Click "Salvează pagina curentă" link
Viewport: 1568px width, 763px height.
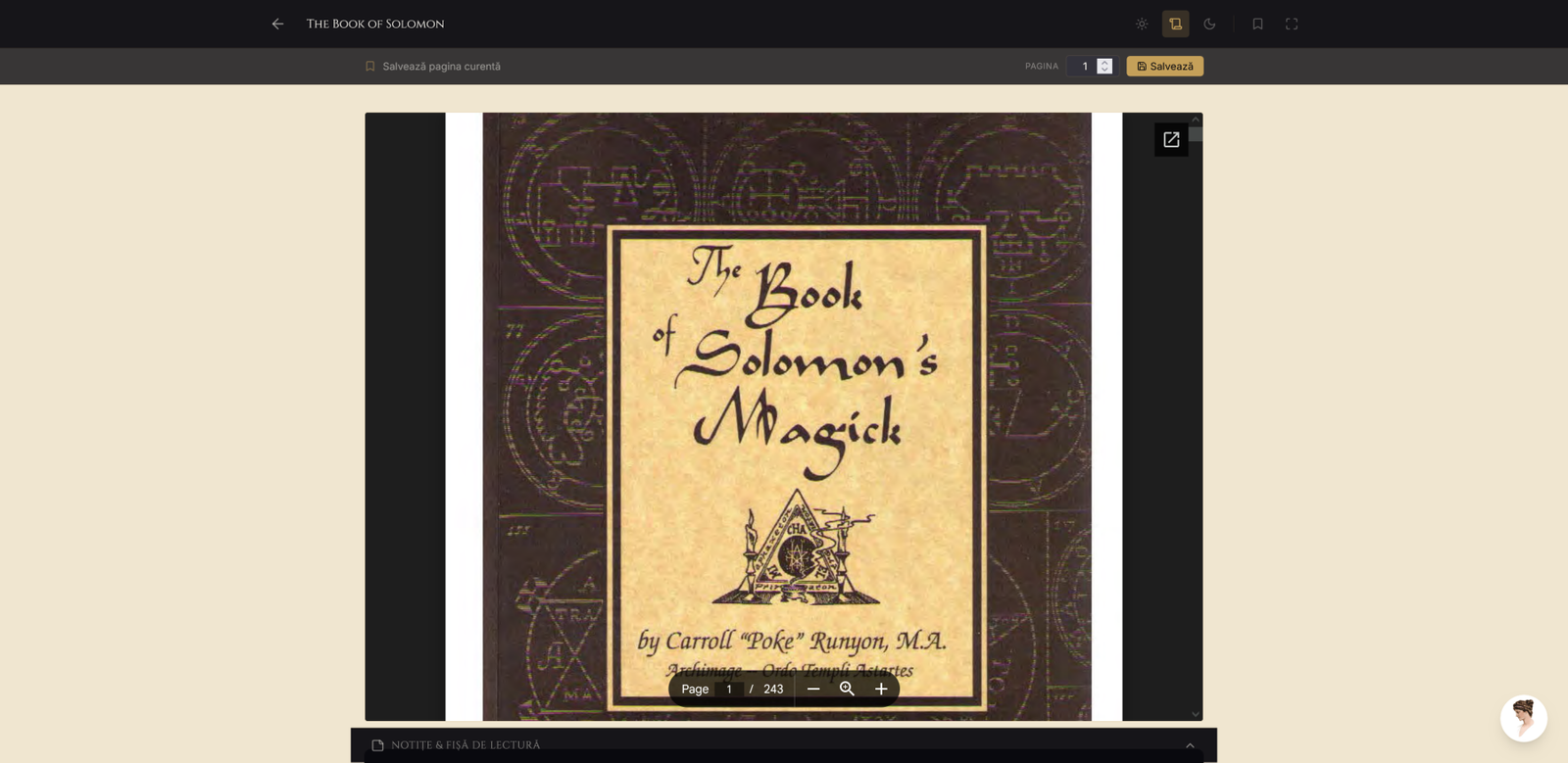pyautogui.click(x=441, y=67)
